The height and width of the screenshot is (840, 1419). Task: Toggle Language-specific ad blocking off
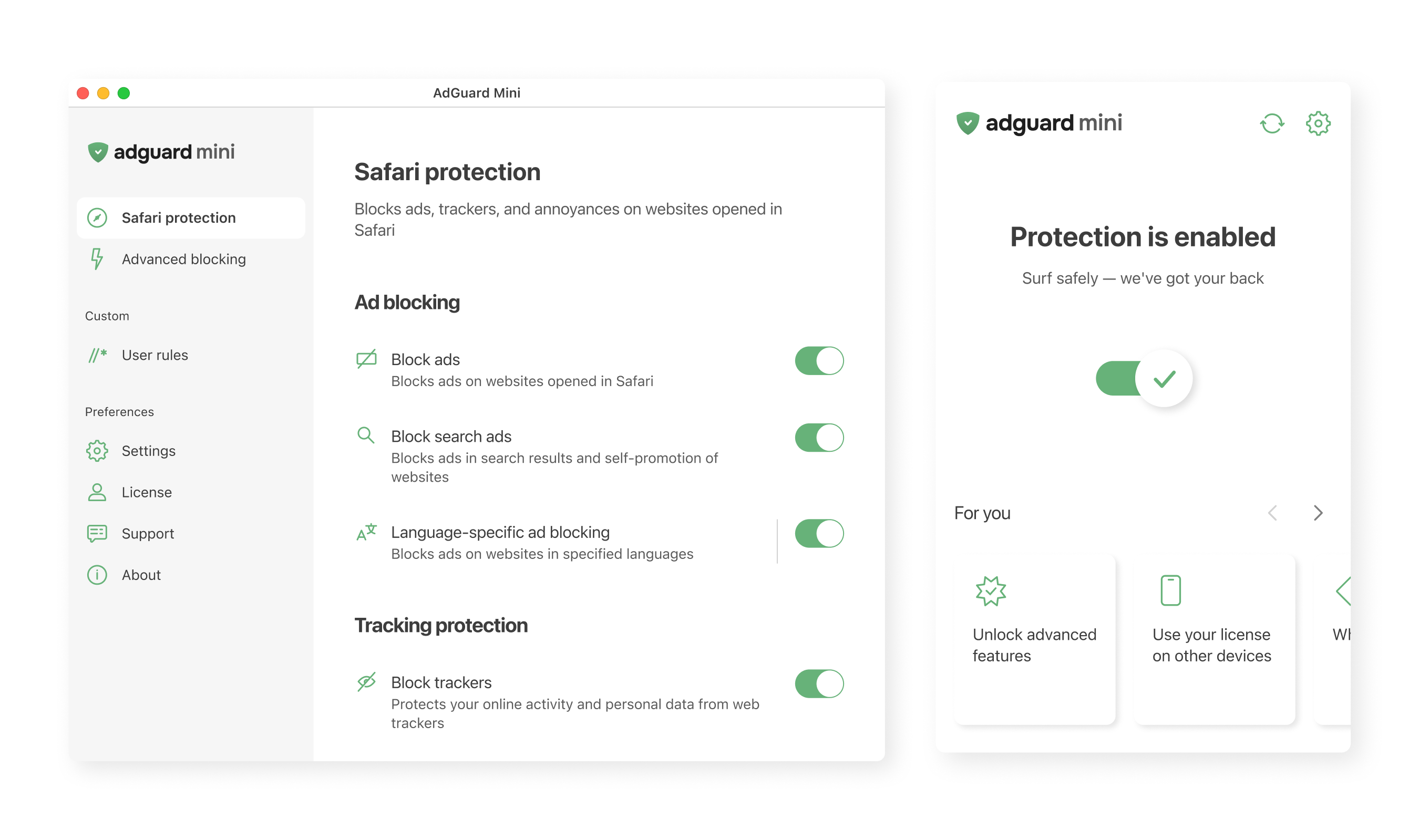point(819,533)
